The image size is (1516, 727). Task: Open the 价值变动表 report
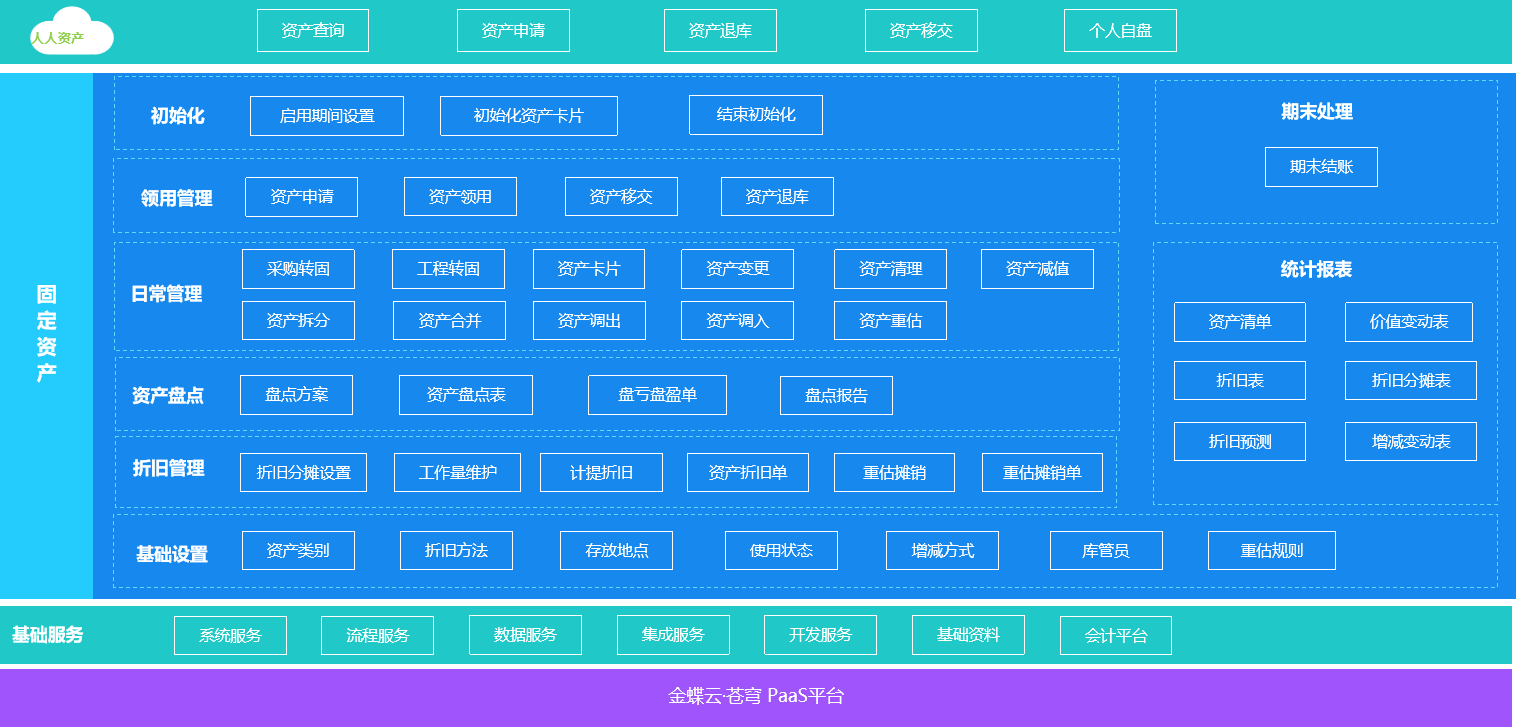click(1408, 322)
